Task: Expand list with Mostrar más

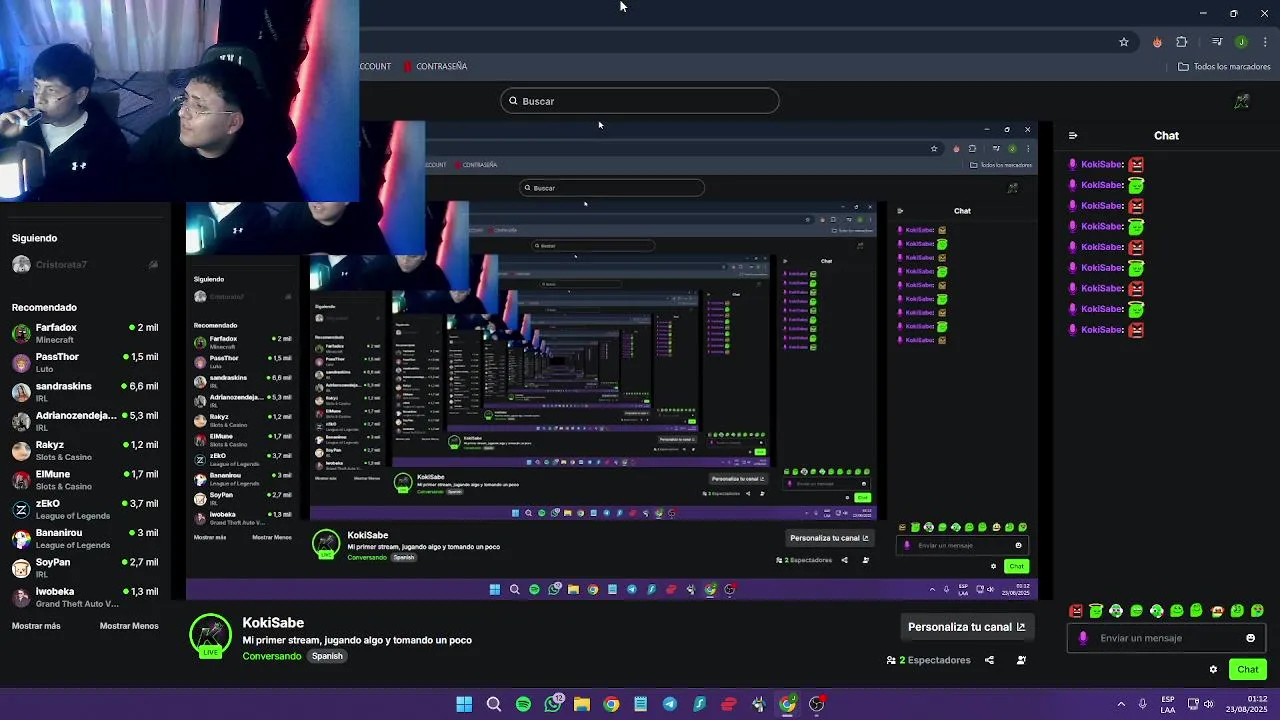Action: (x=36, y=626)
